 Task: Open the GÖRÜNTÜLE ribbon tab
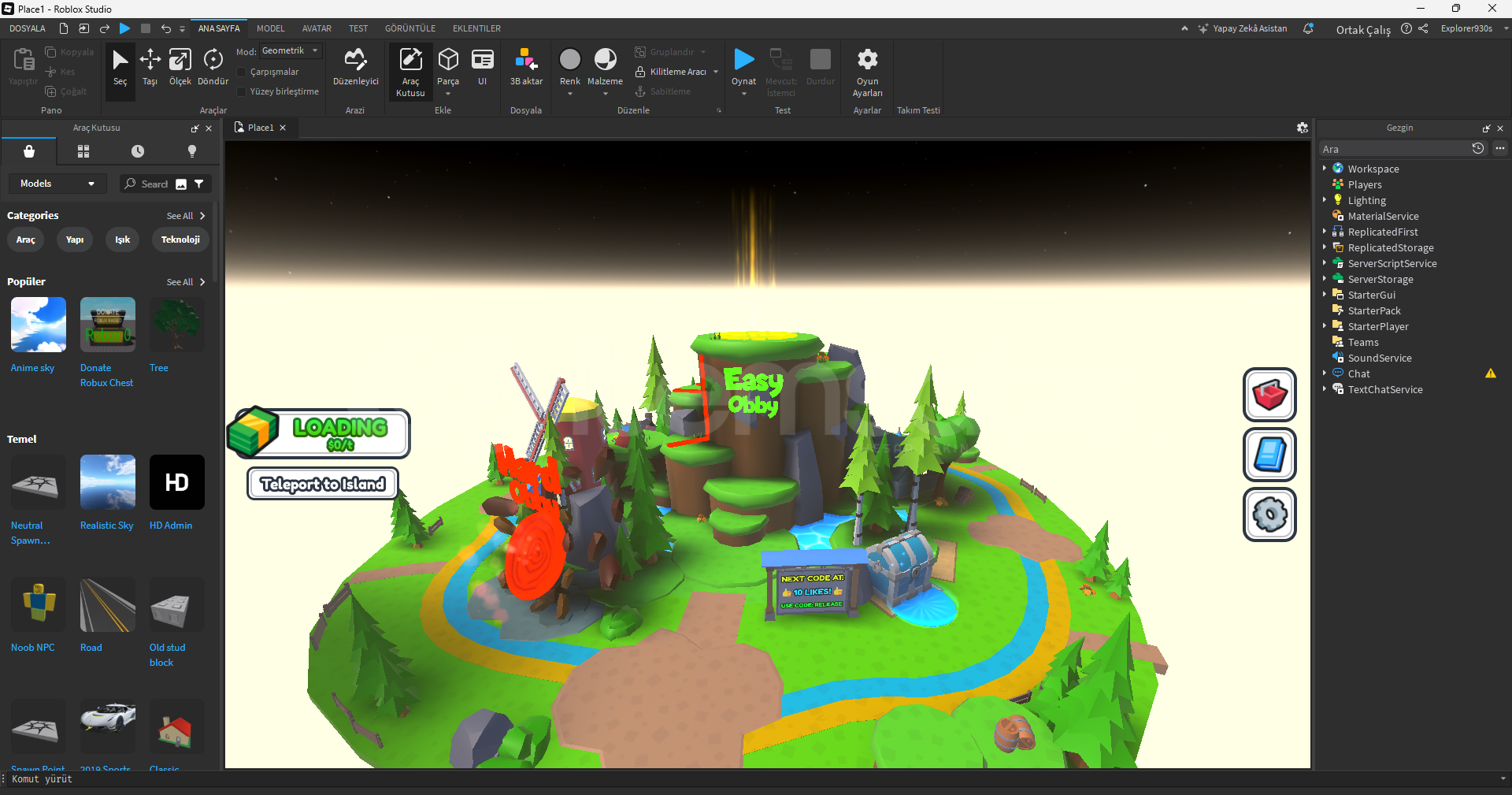(410, 28)
